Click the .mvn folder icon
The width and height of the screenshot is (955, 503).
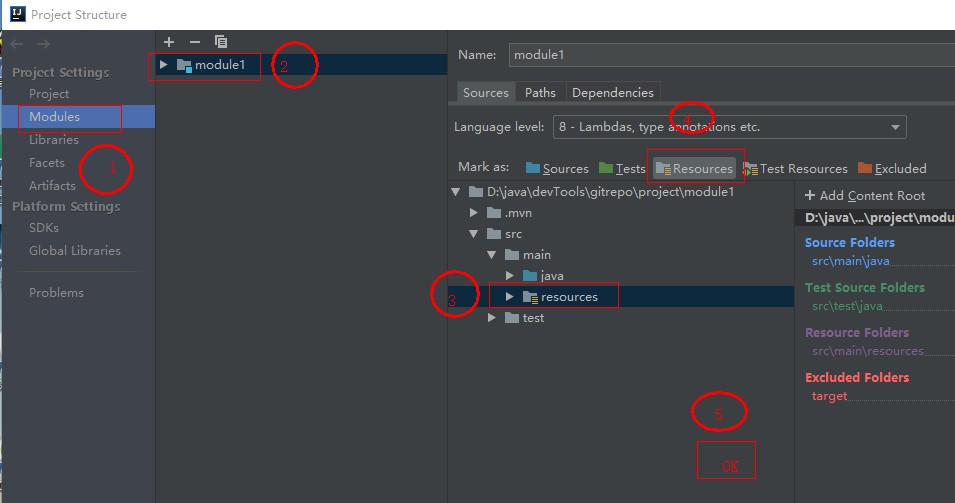494,213
